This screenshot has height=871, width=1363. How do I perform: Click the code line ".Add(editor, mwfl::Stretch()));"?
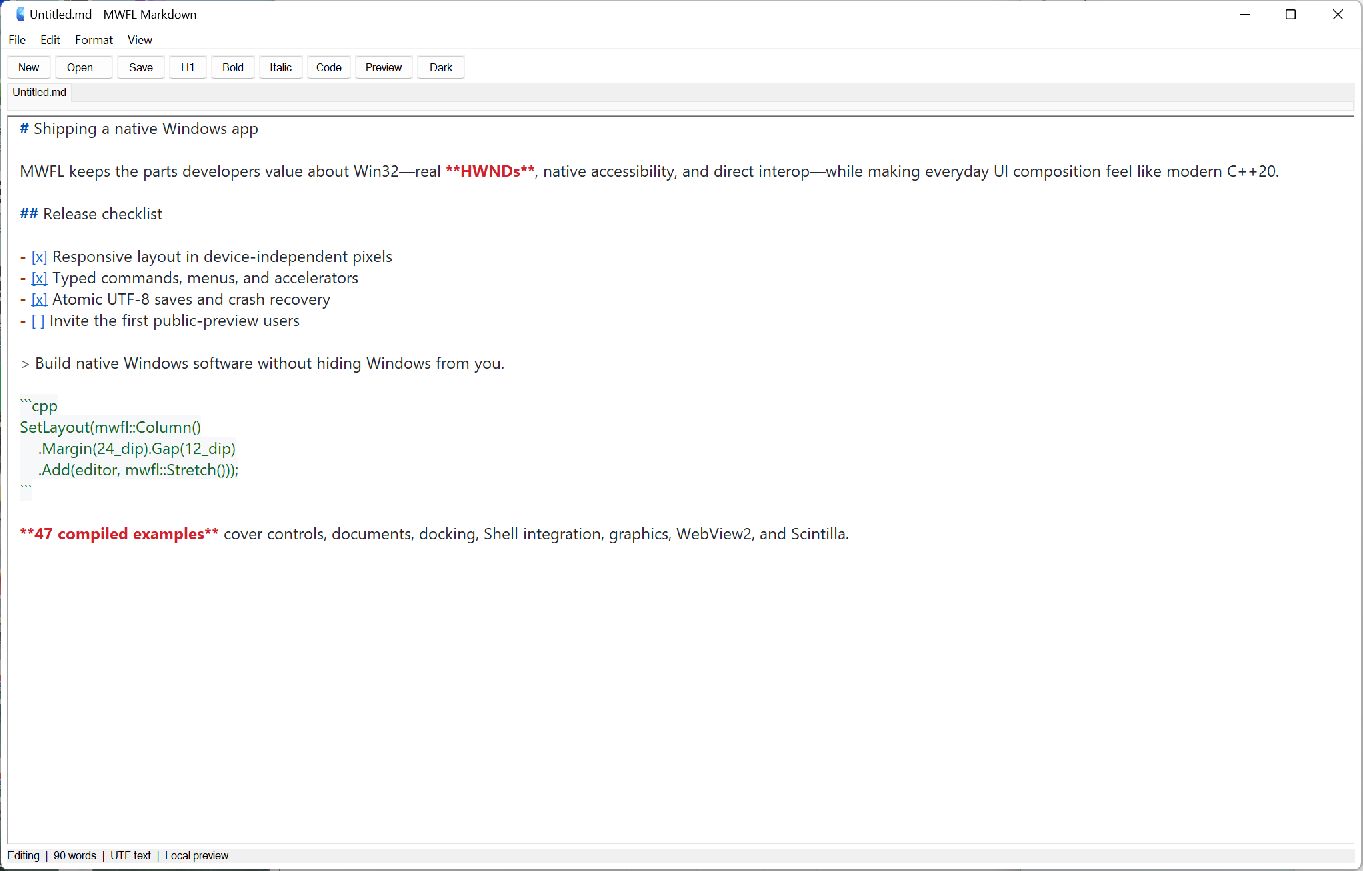point(139,470)
